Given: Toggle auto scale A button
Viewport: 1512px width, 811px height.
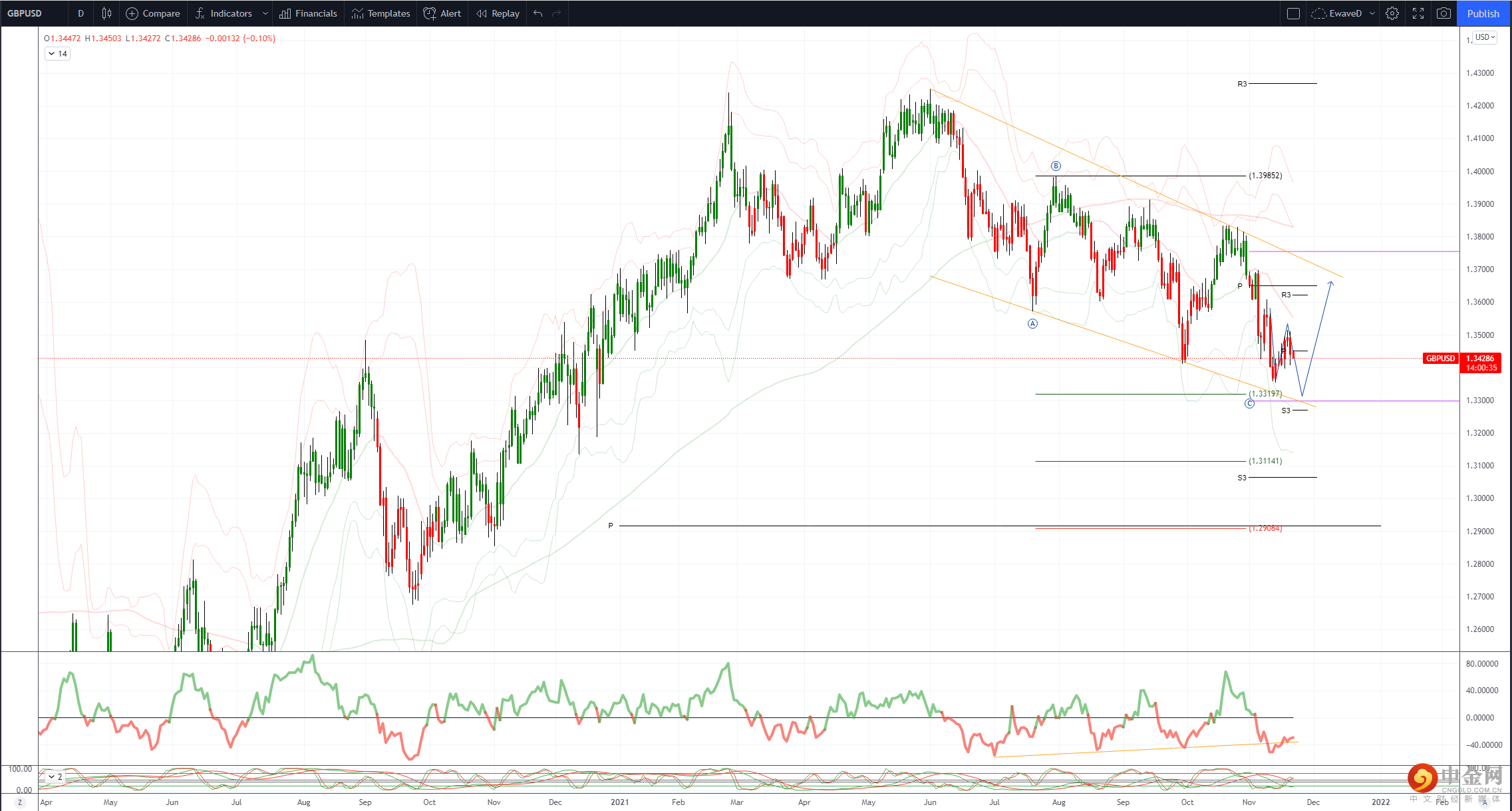Looking at the screenshot, I should click(1484, 802).
